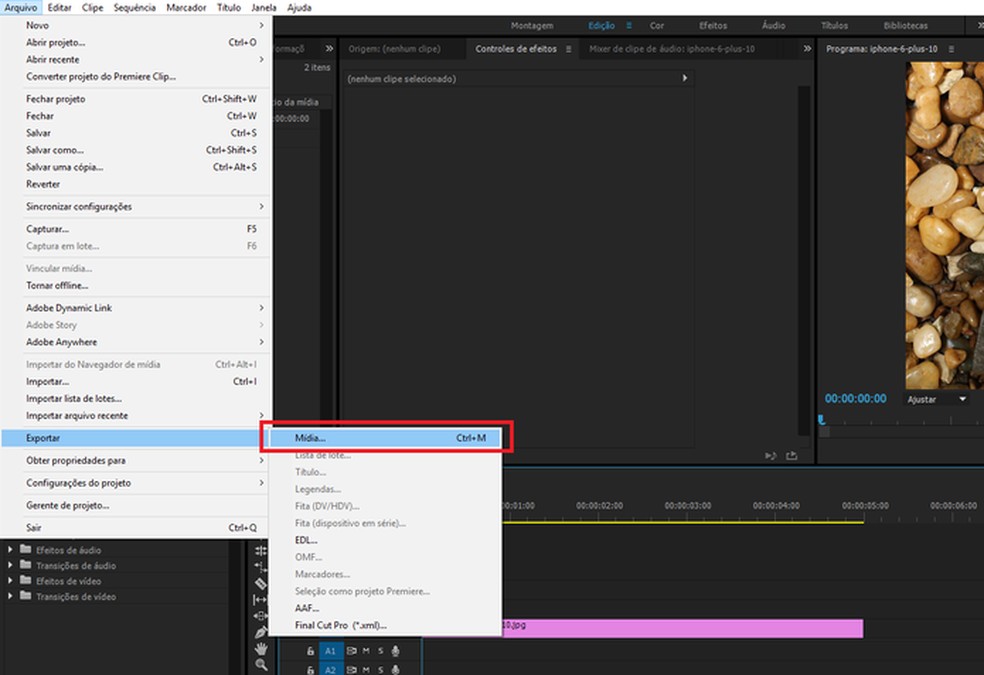Select the Pen tool
This screenshot has height=675, width=984.
click(261, 632)
